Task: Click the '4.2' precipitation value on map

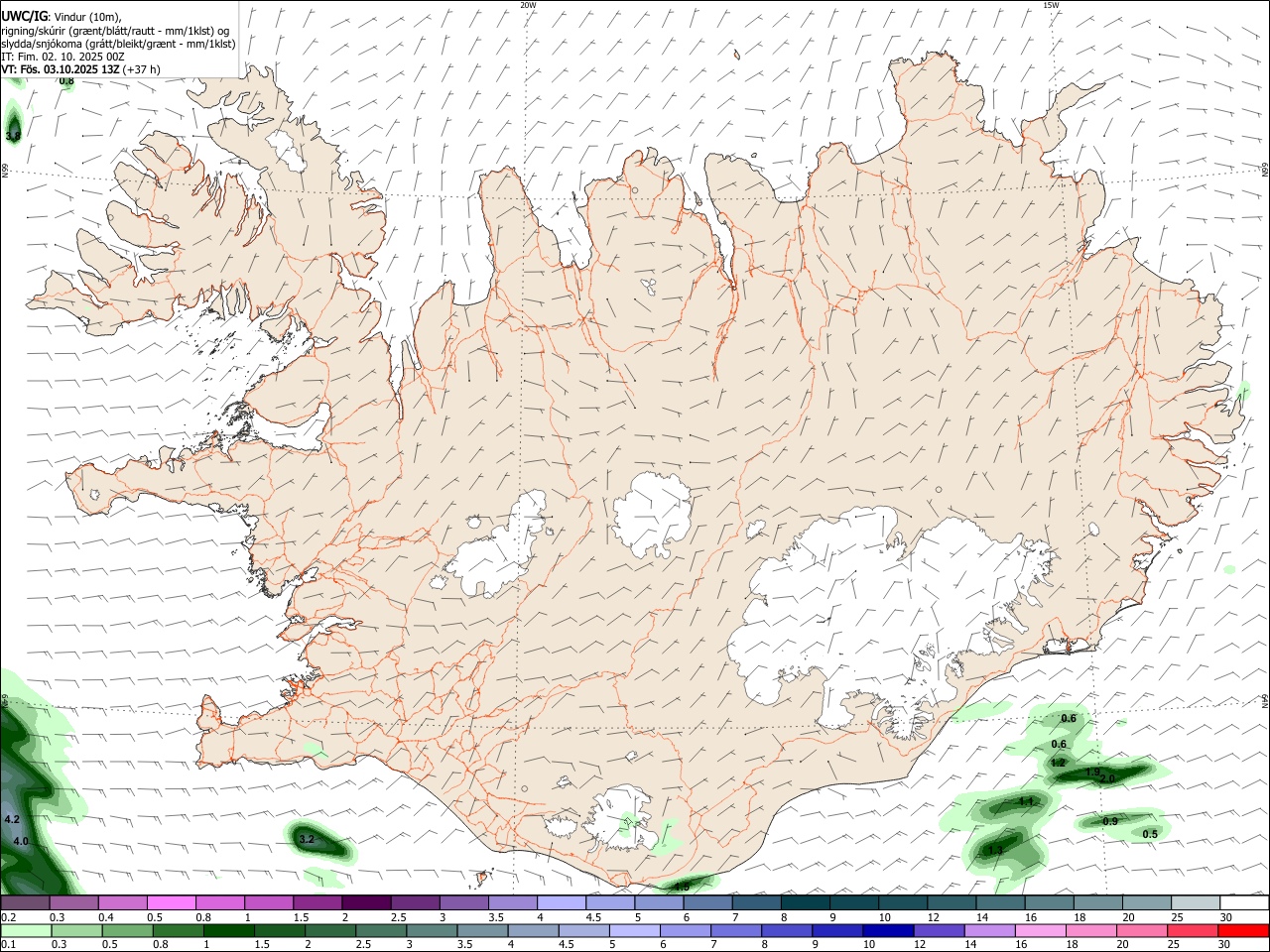Action: (12, 820)
